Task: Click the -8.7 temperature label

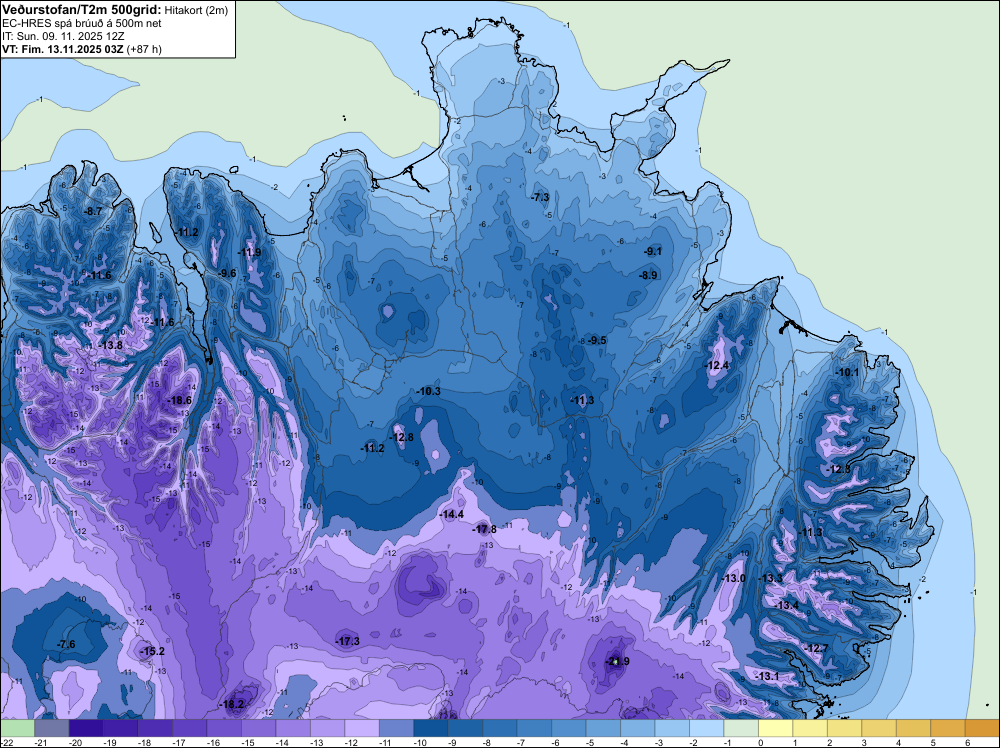Action: point(93,211)
